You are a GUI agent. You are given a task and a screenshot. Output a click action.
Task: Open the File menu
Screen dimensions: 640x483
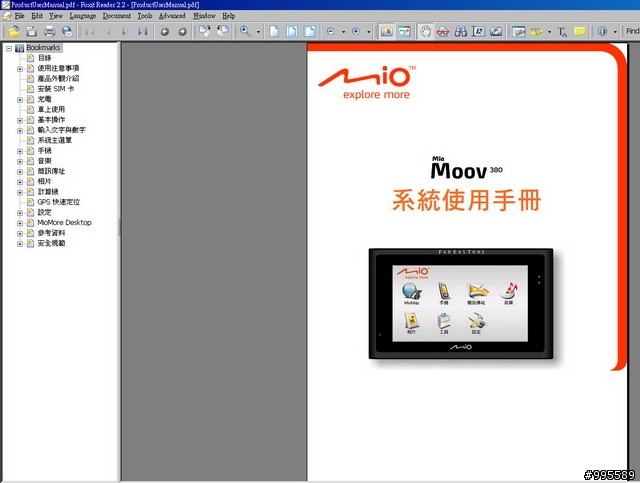[x=20, y=16]
